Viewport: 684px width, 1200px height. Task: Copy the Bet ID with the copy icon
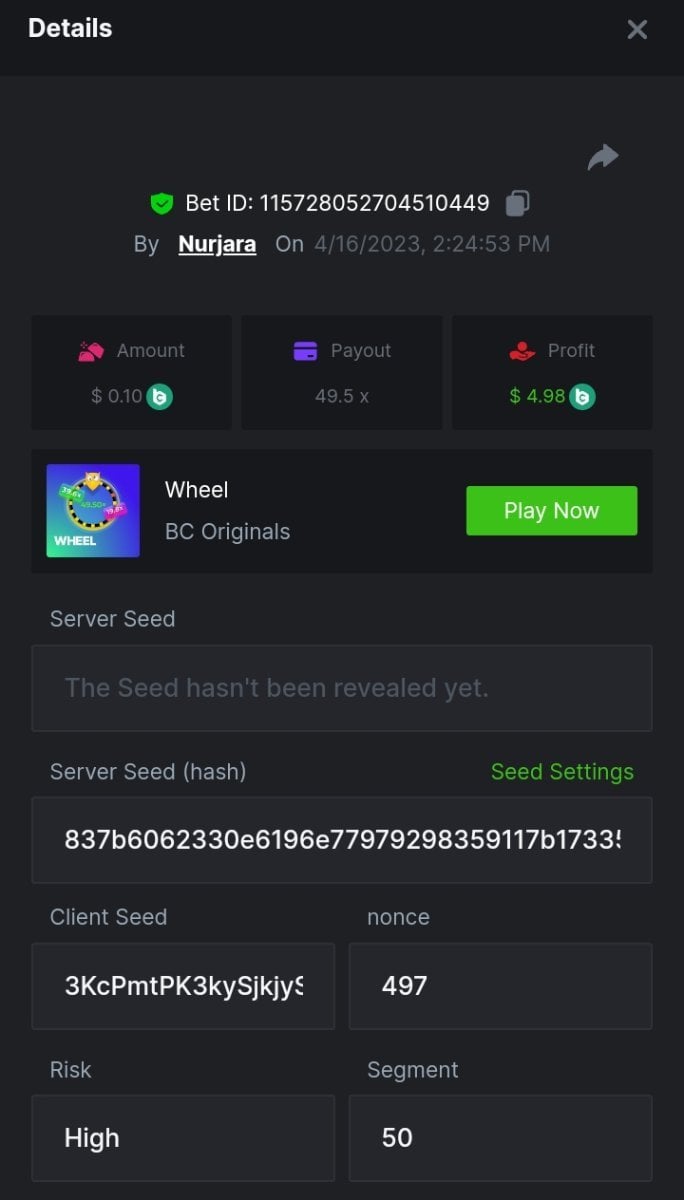coord(517,203)
